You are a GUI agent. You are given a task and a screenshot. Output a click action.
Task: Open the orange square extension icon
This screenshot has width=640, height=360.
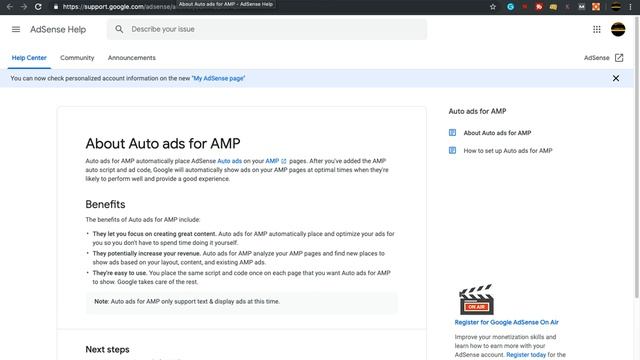point(596,7)
